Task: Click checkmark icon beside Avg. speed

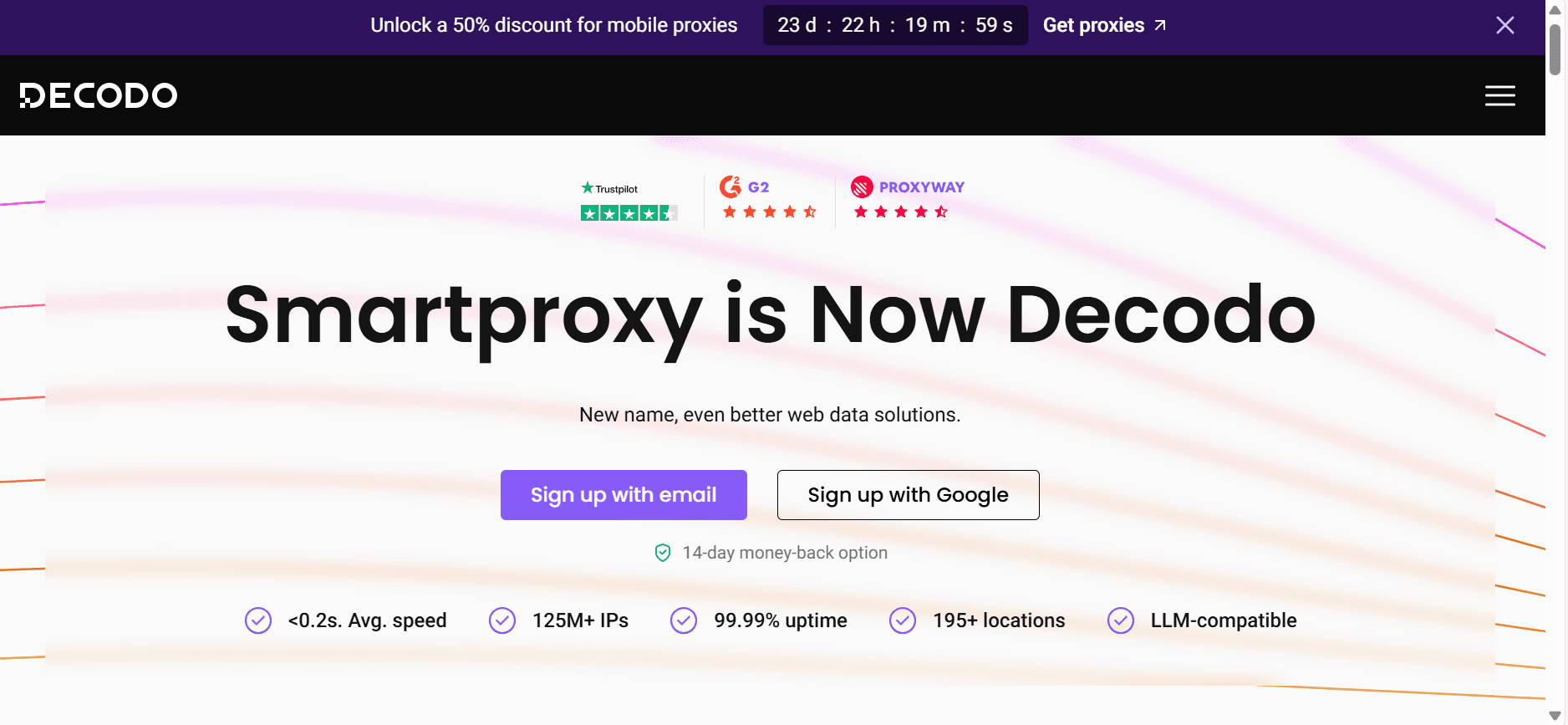Action: pyautogui.click(x=258, y=620)
